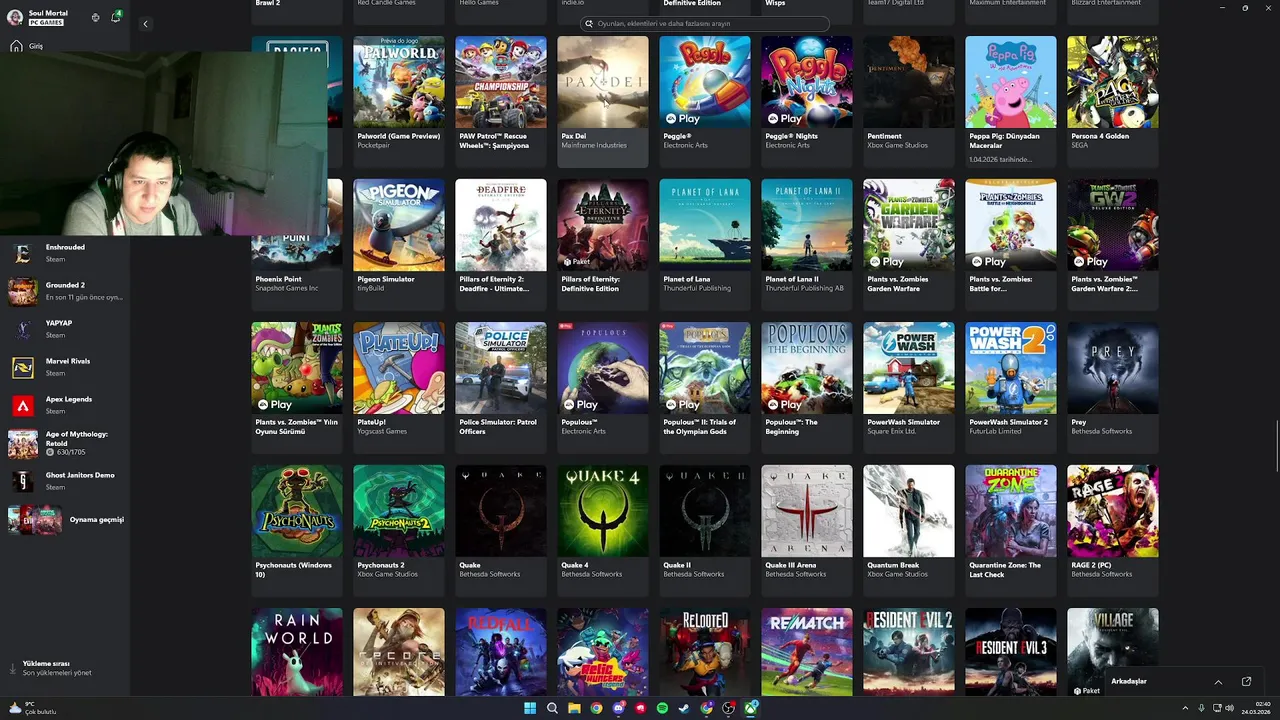This screenshot has height=720, width=1280.
Task: Open Steam from the taskbar
Action: 684,708
